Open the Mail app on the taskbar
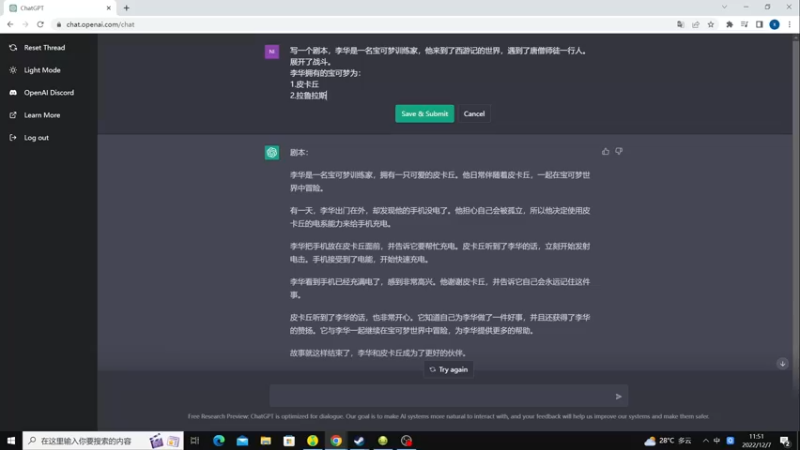The width and height of the screenshot is (800, 450). 242,440
